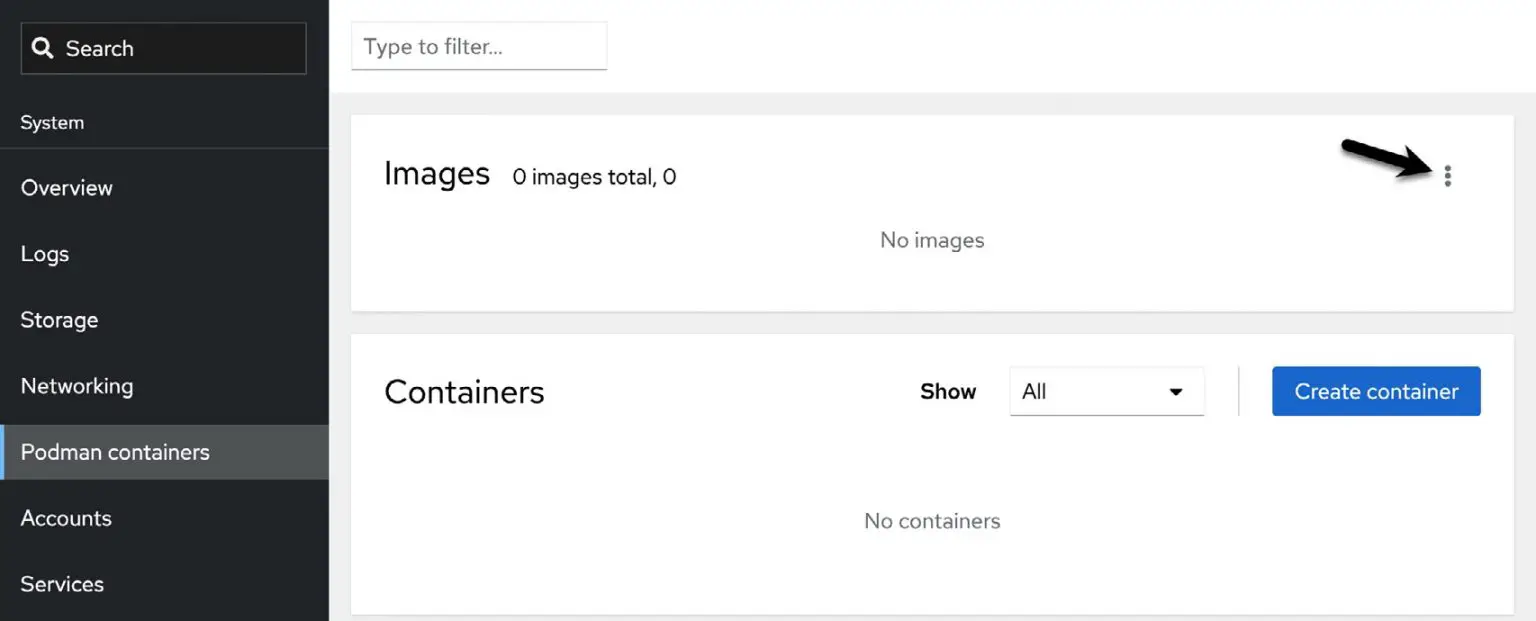Screen dimensions: 1536x621
Task: Click the Create container button
Action: click(x=1376, y=391)
